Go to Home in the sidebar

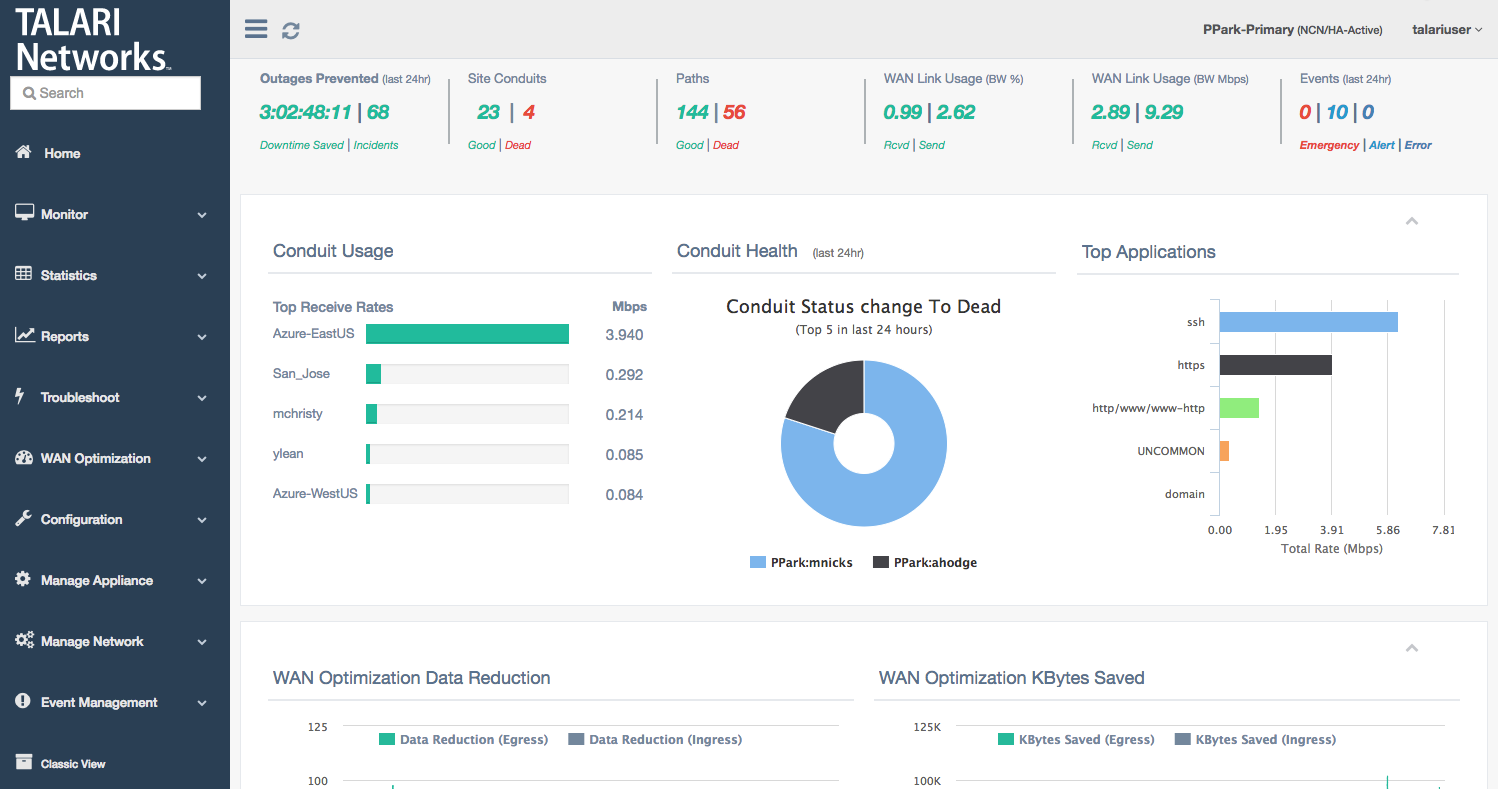coord(62,153)
